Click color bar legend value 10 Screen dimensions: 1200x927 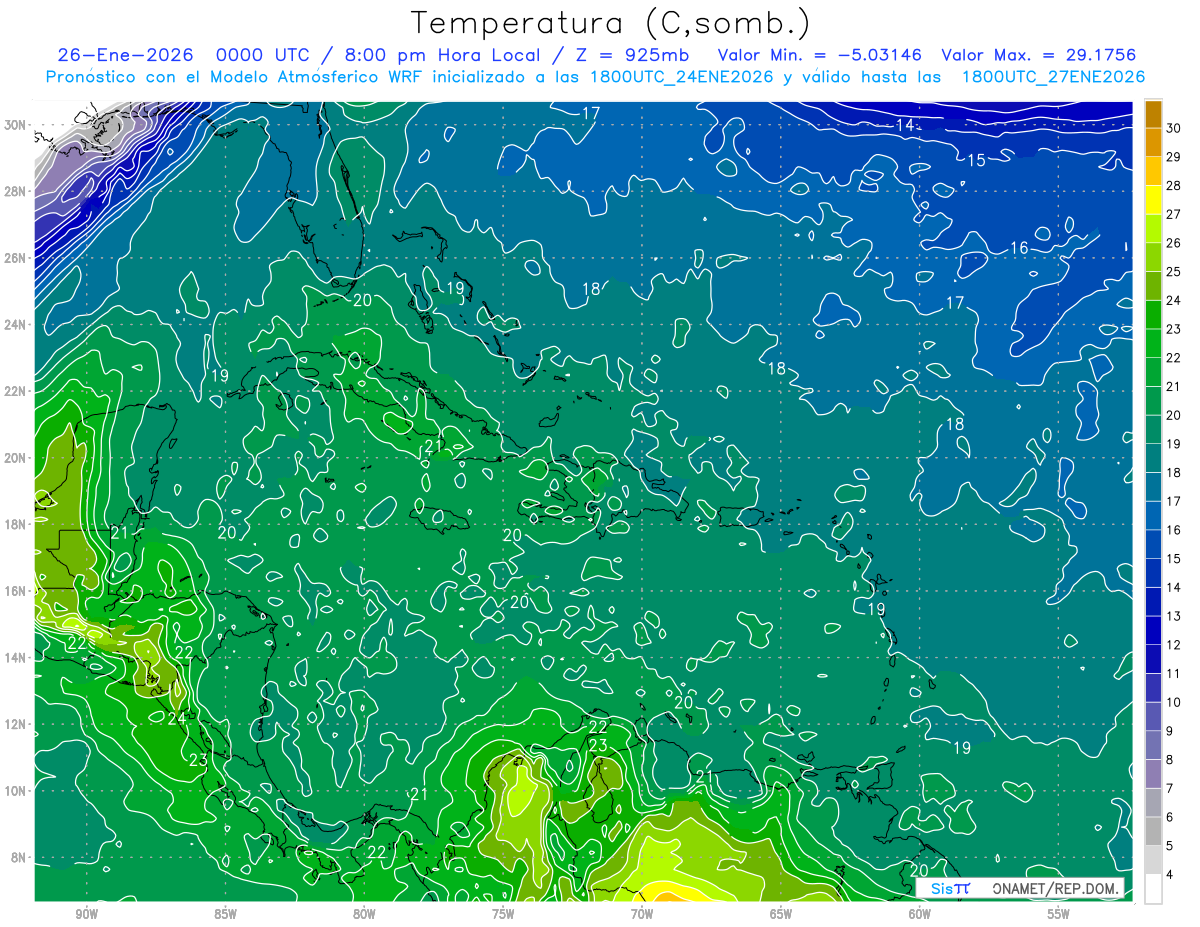(1173, 702)
